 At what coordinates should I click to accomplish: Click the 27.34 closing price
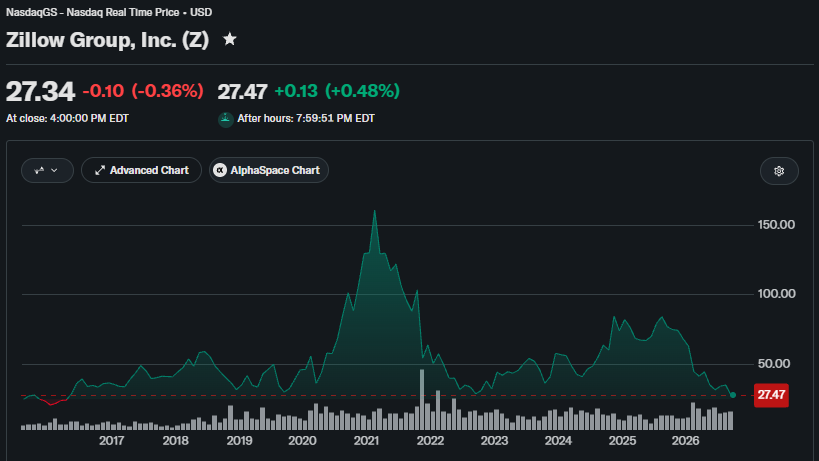coord(40,91)
